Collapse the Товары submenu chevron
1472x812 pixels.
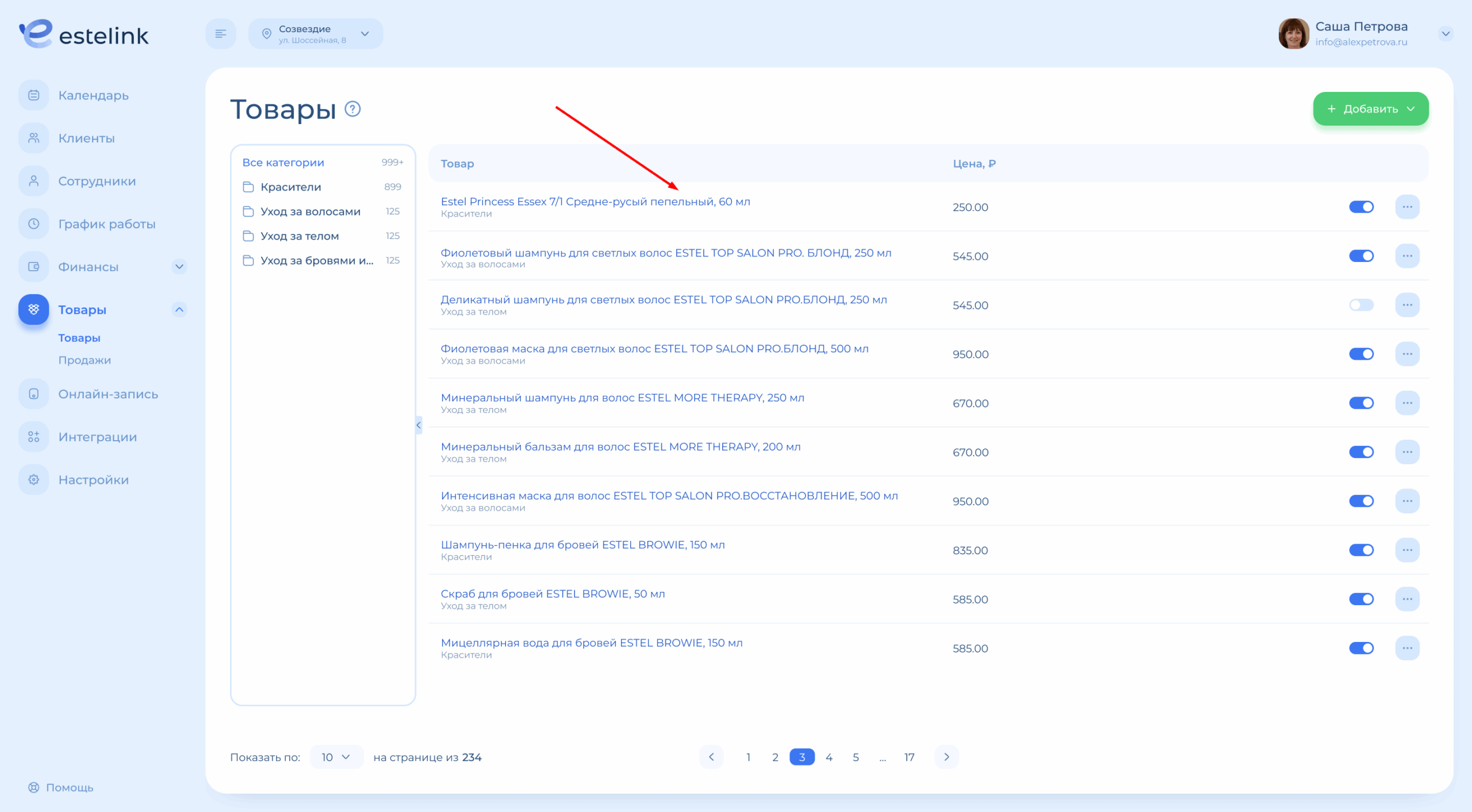179,309
